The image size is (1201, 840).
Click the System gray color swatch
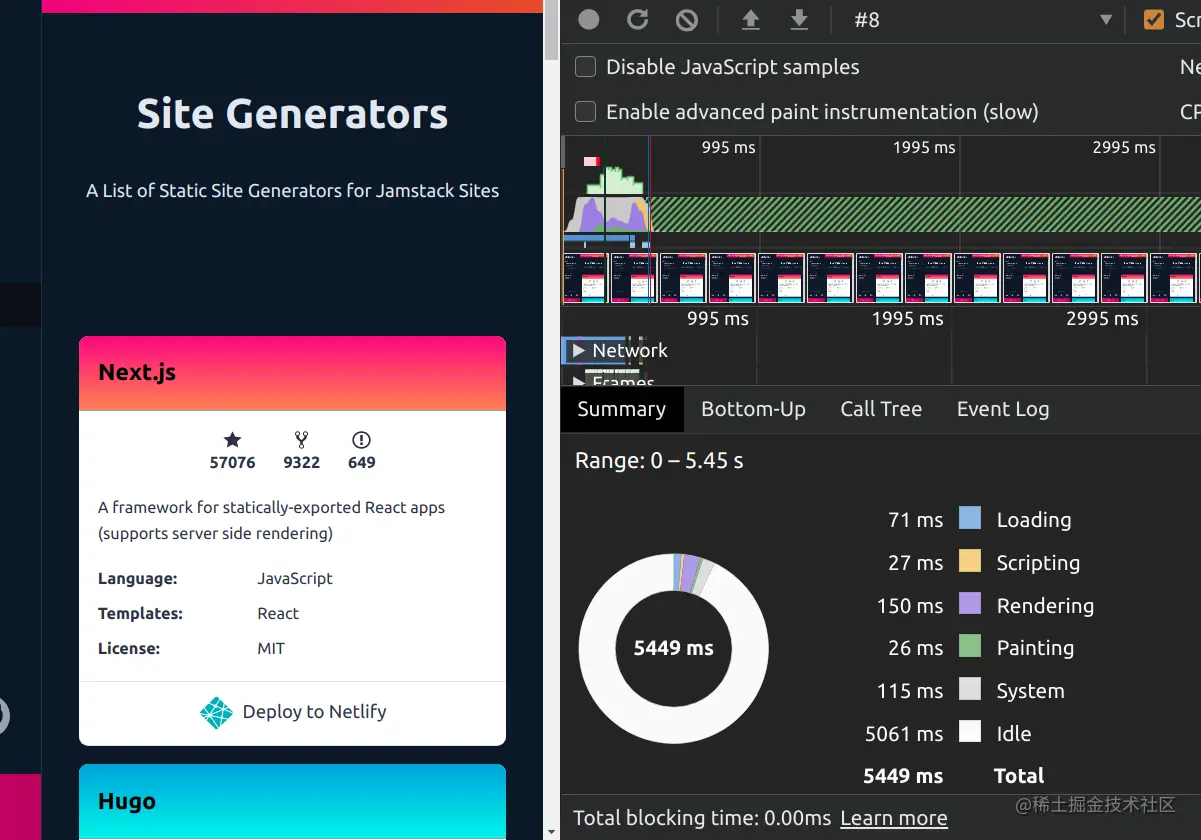tap(970, 689)
